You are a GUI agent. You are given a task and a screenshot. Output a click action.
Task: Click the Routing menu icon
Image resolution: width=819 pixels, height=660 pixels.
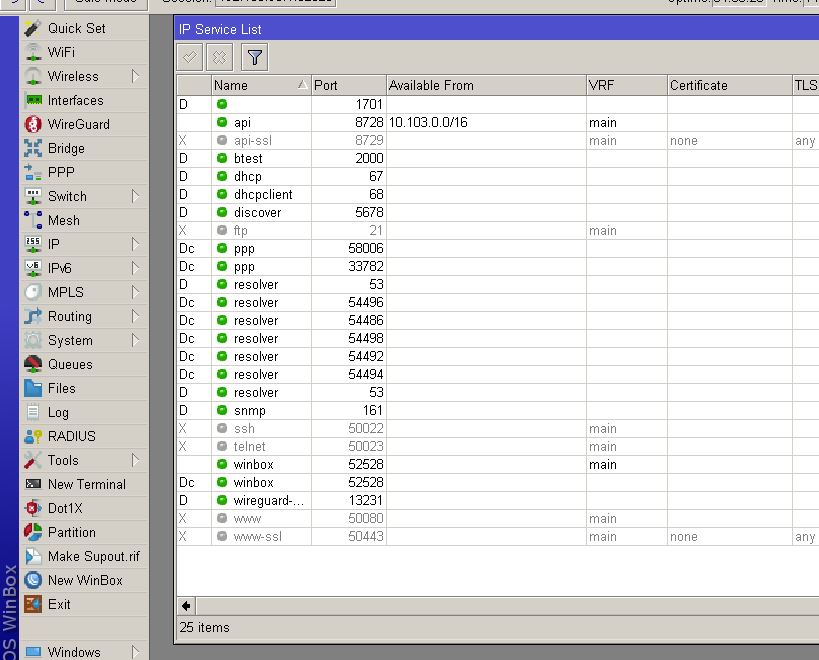[33, 316]
